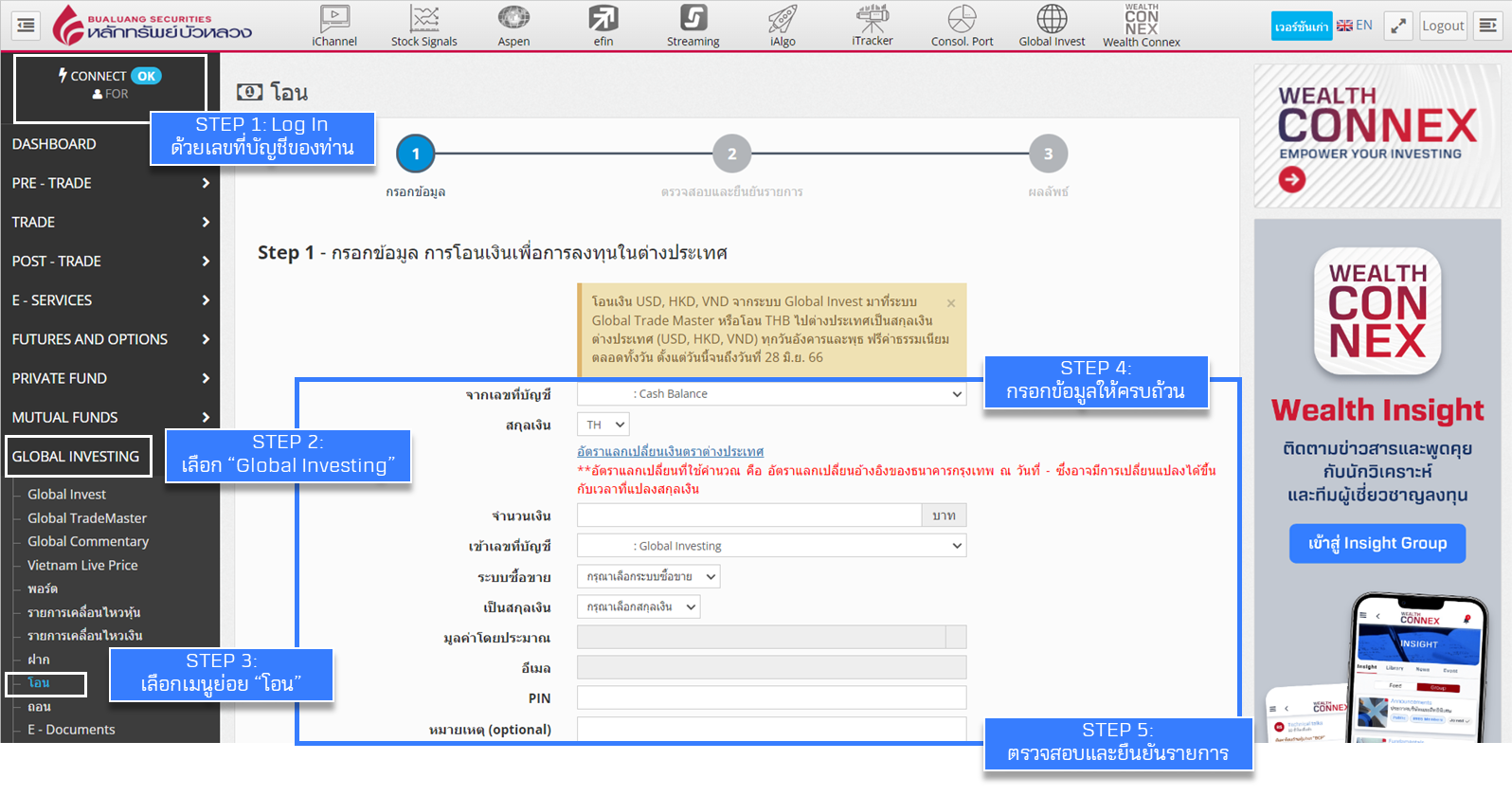Toggle fullscreen expand icon

1398,27
